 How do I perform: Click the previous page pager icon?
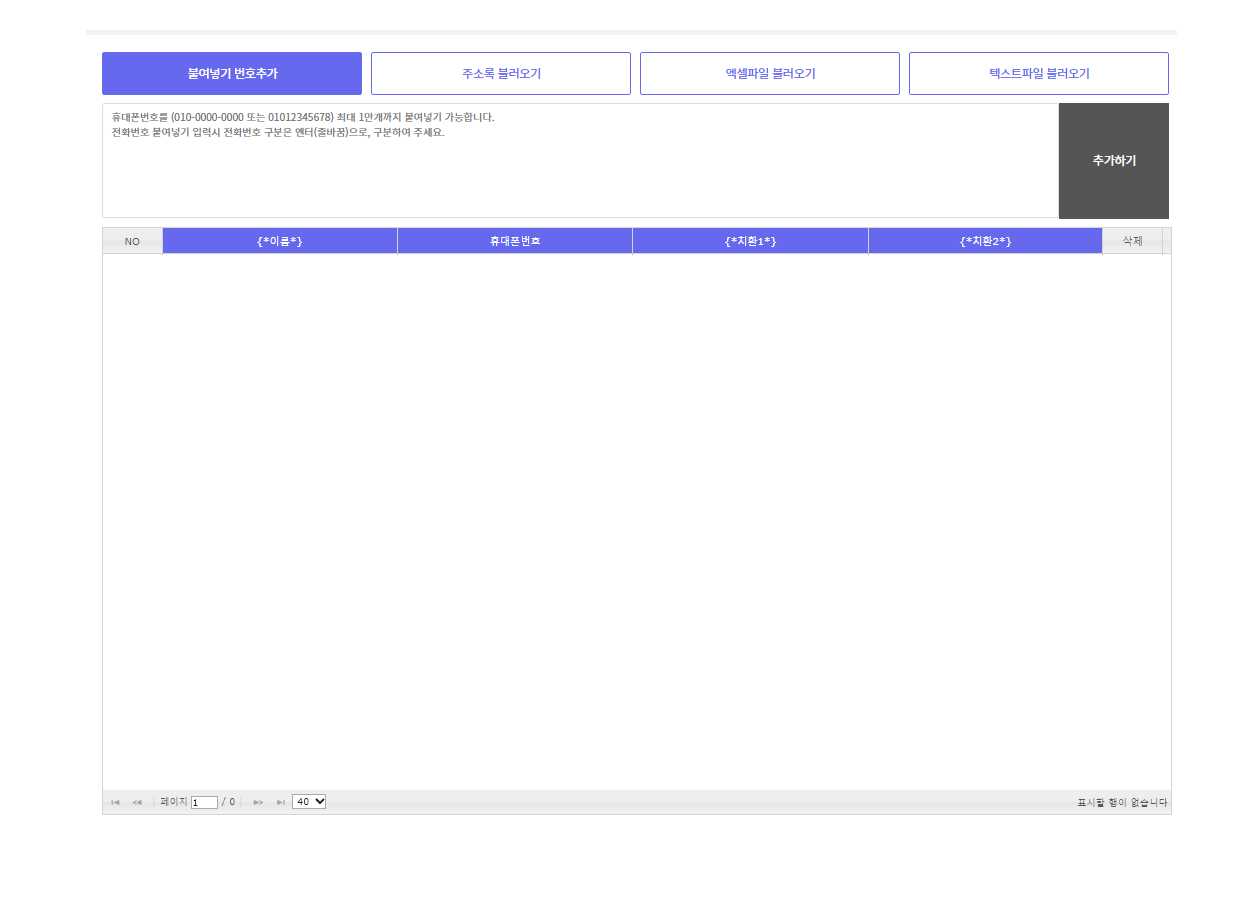click(137, 802)
